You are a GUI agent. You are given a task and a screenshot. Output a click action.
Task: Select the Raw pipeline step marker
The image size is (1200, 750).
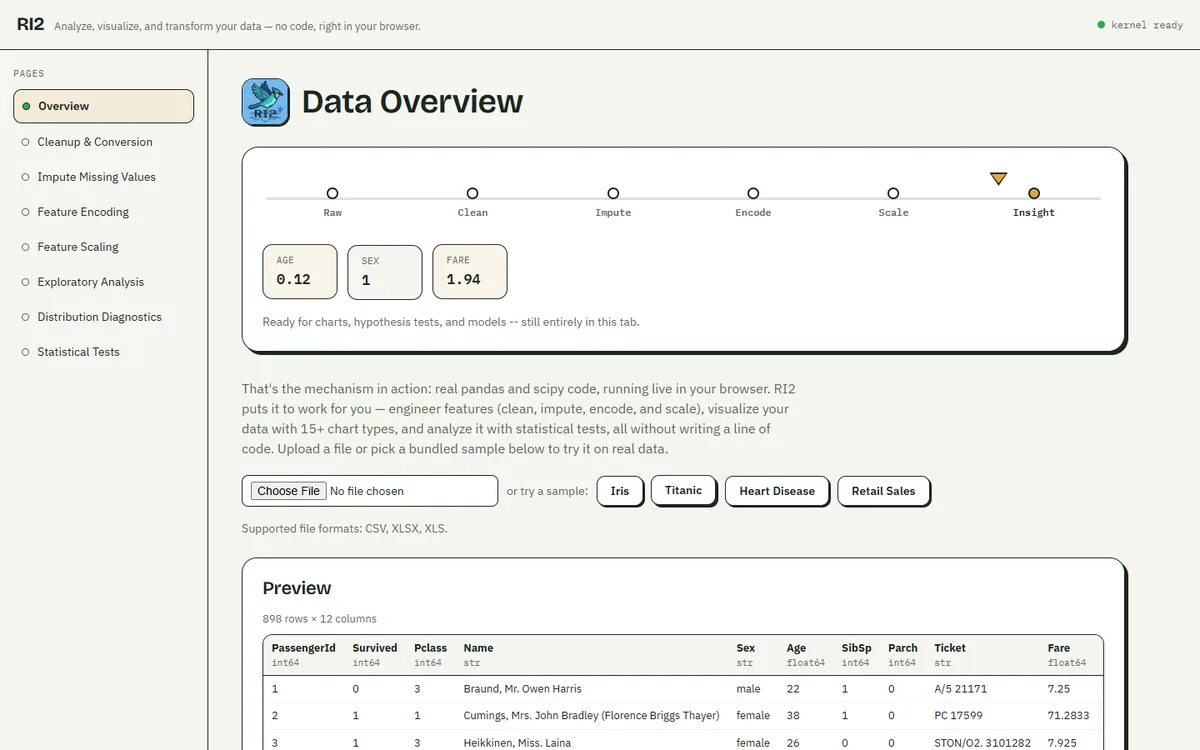click(x=333, y=193)
